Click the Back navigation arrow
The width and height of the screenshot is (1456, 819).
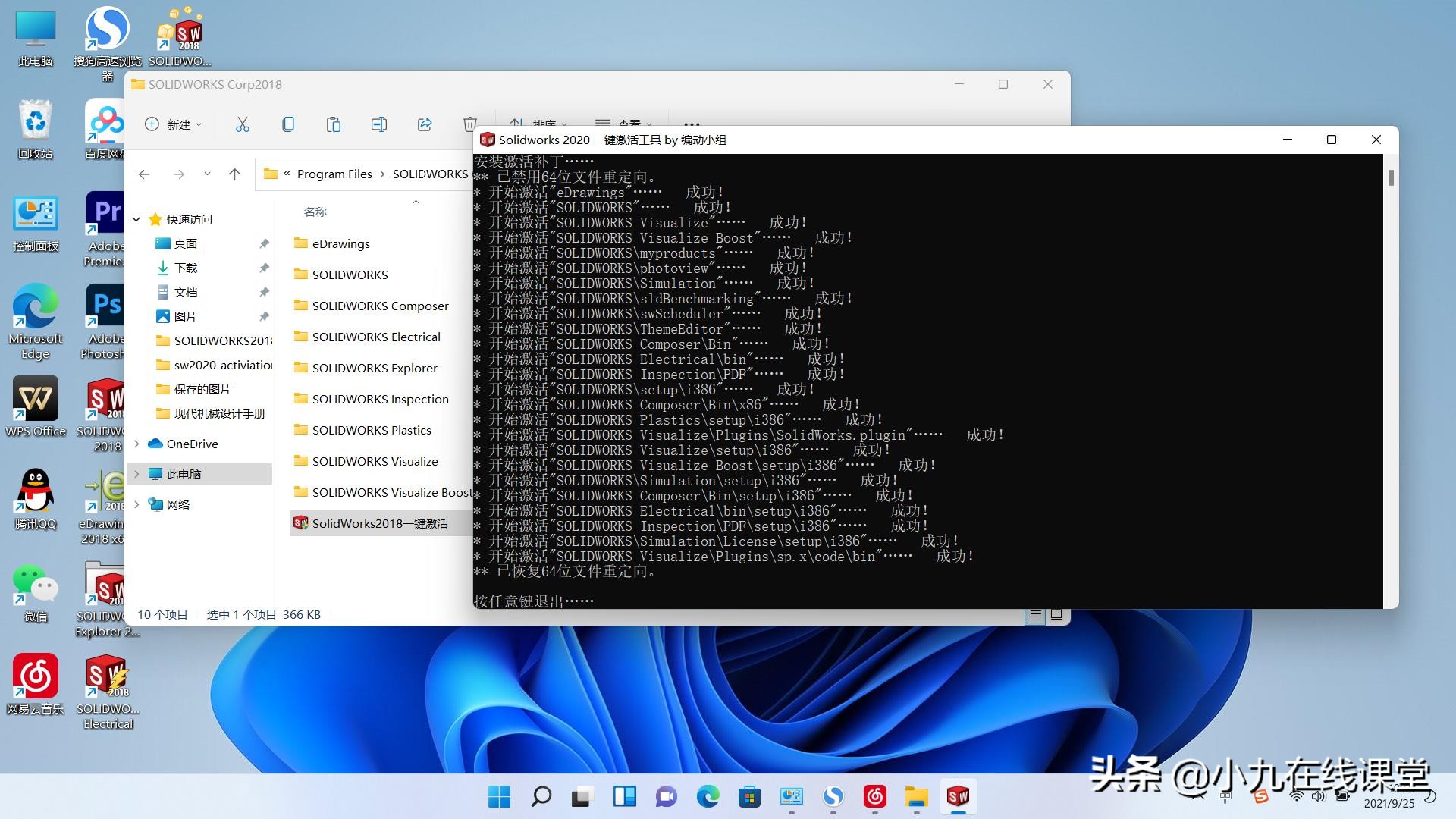(143, 174)
